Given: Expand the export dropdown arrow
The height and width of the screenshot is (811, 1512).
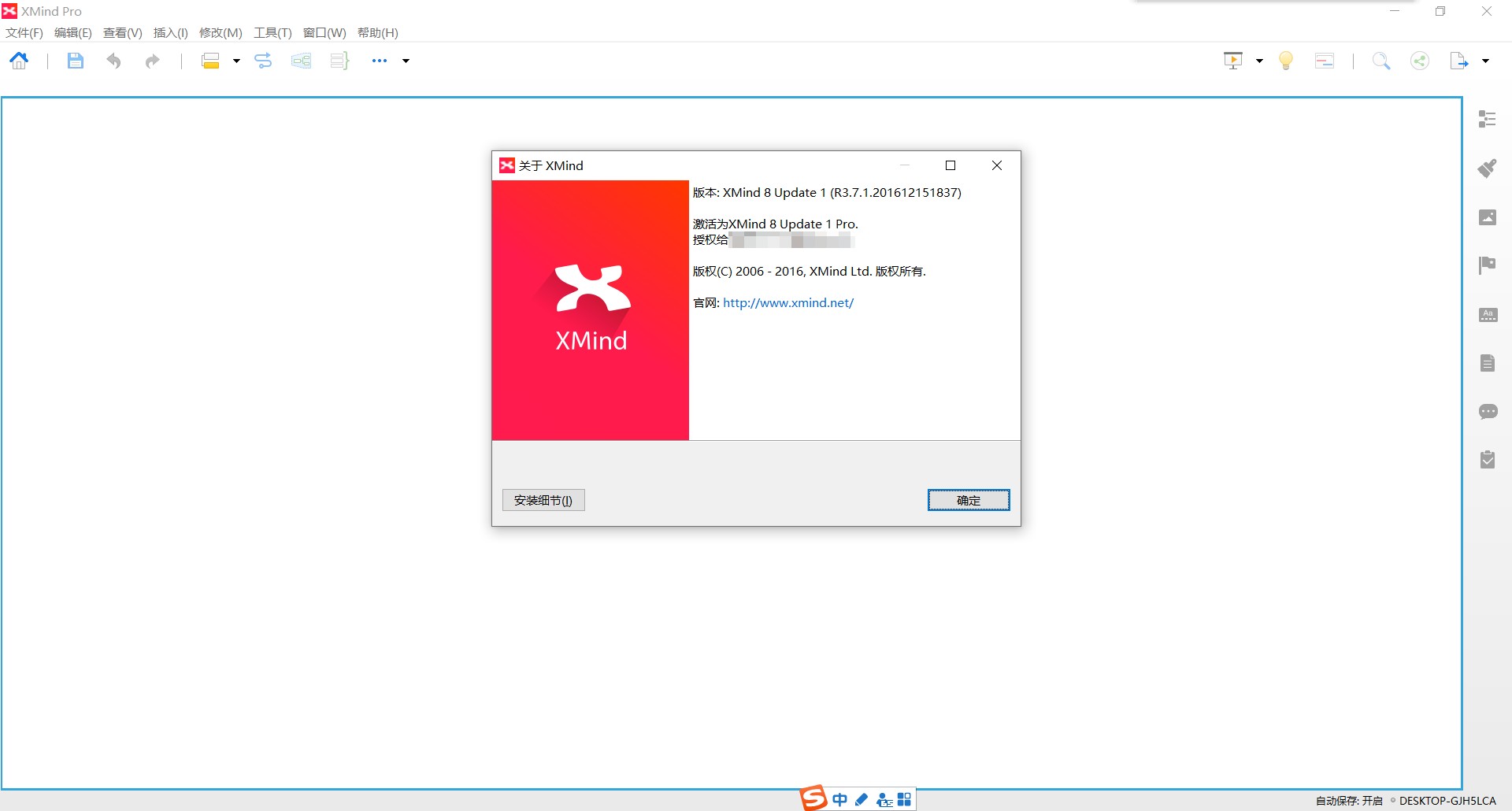Looking at the screenshot, I should pyautogui.click(x=1485, y=61).
